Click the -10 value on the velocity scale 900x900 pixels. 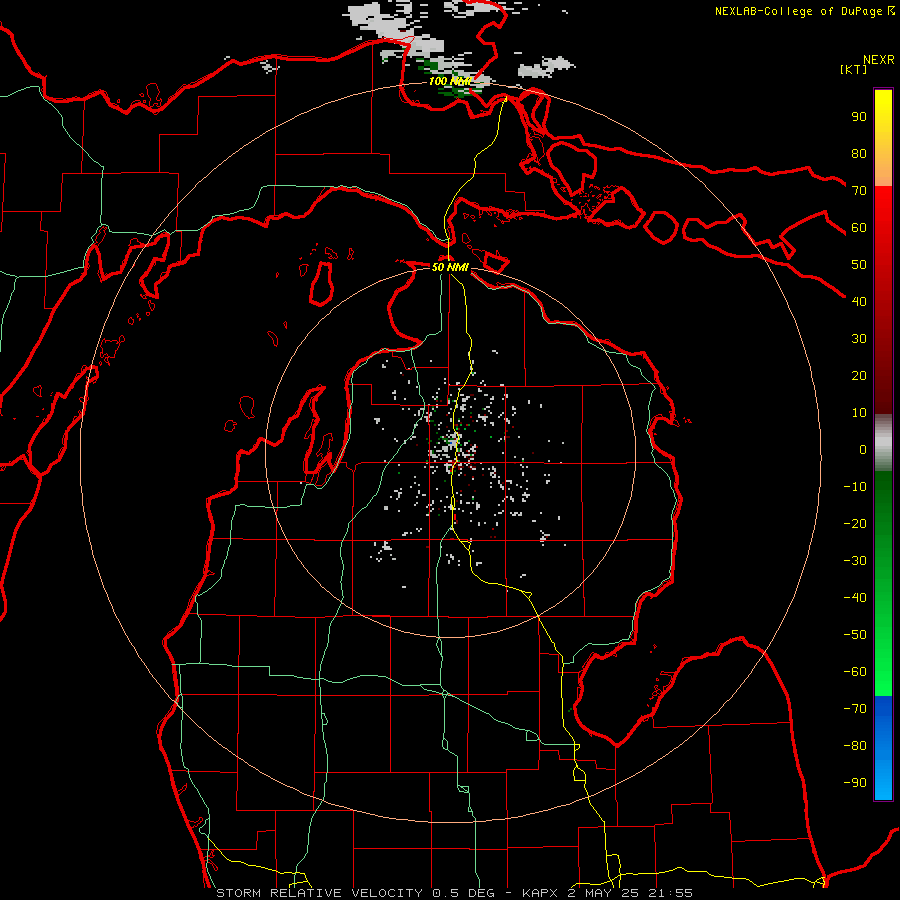[855, 487]
